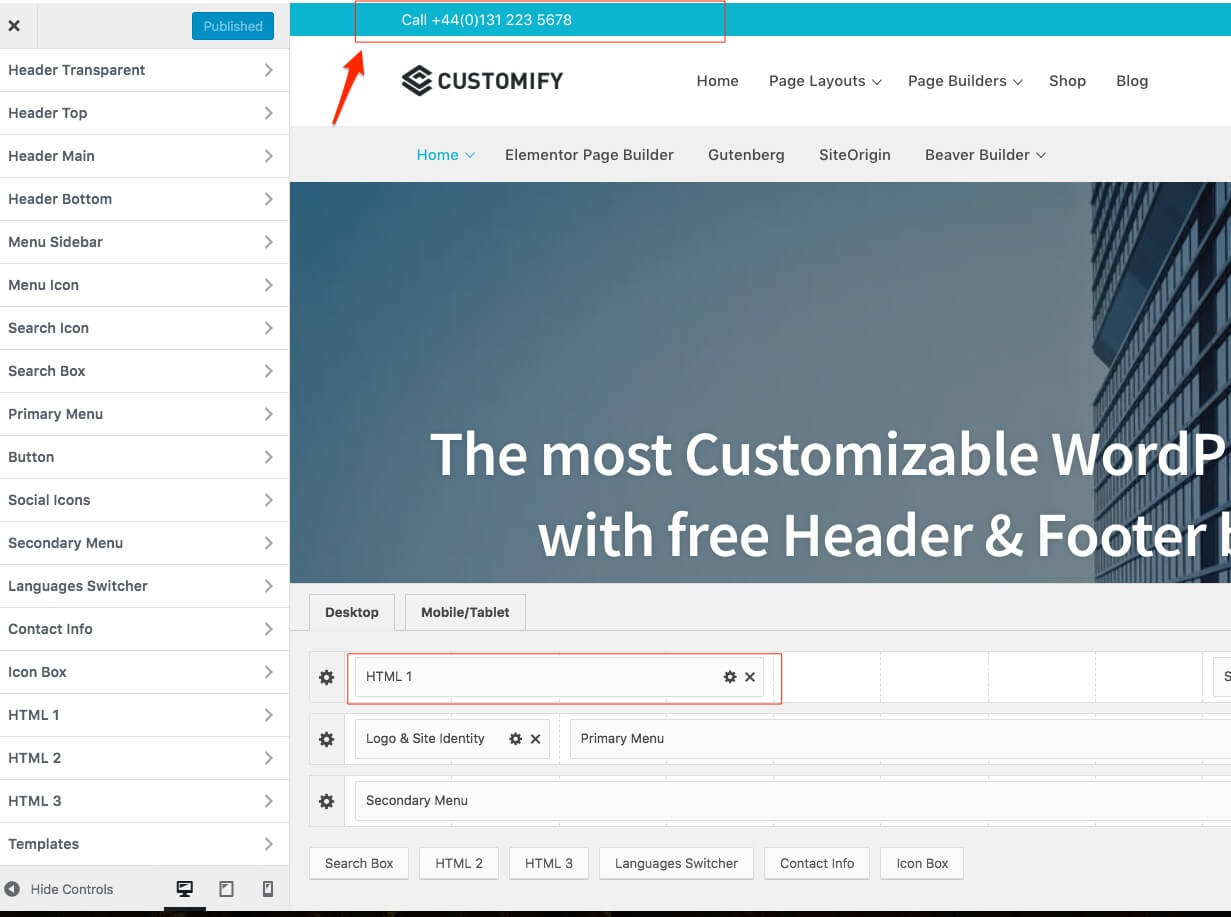
Task: Remove the Logo & Site Identity widget
Action: (533, 739)
